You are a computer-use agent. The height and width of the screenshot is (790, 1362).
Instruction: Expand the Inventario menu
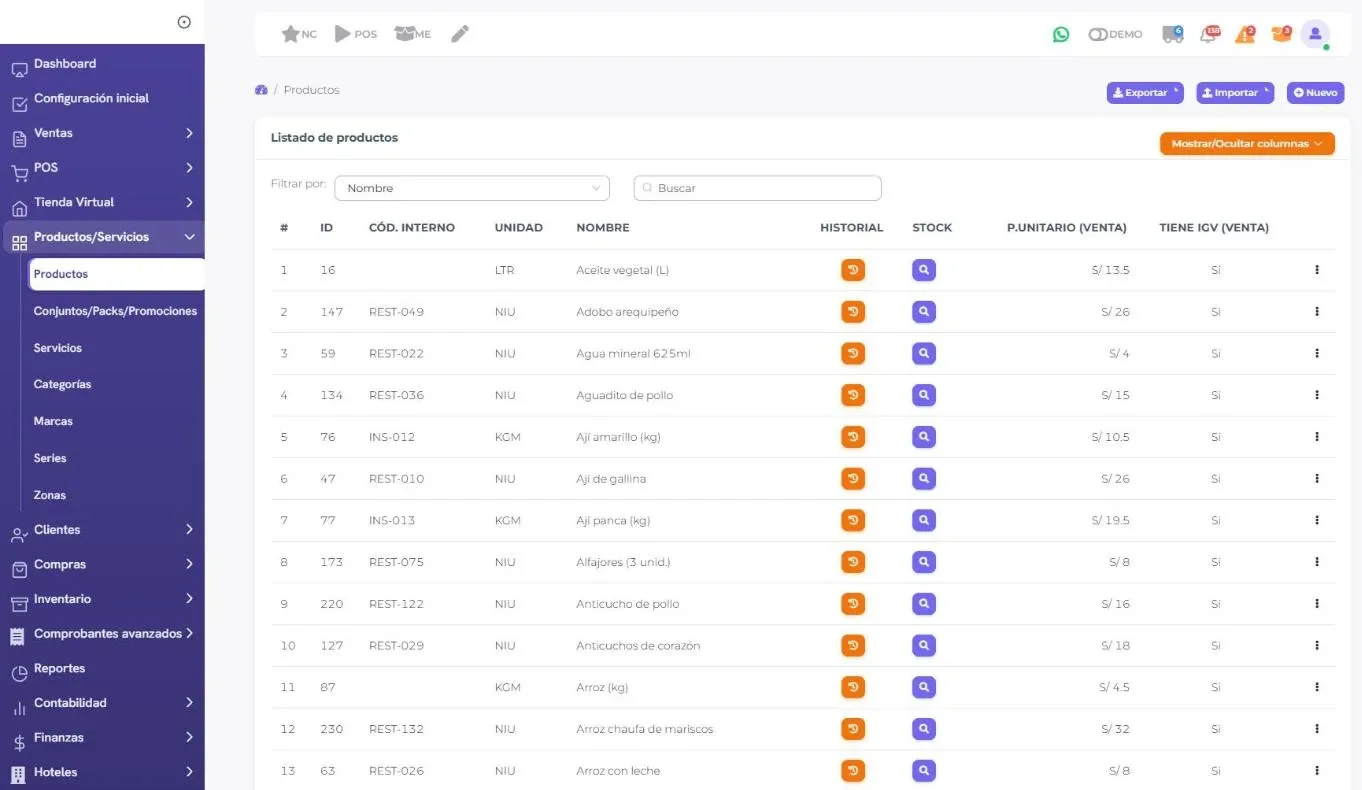coord(102,599)
